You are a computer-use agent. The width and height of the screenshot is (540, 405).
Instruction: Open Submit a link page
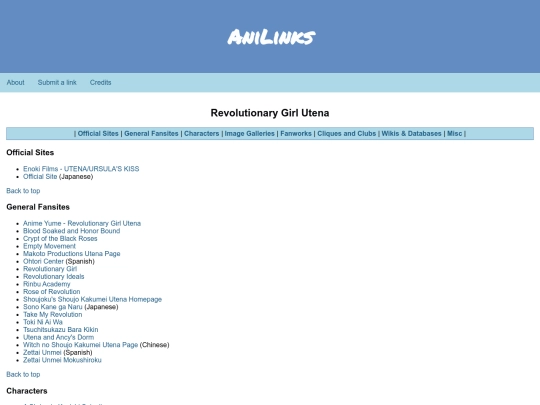(57, 83)
